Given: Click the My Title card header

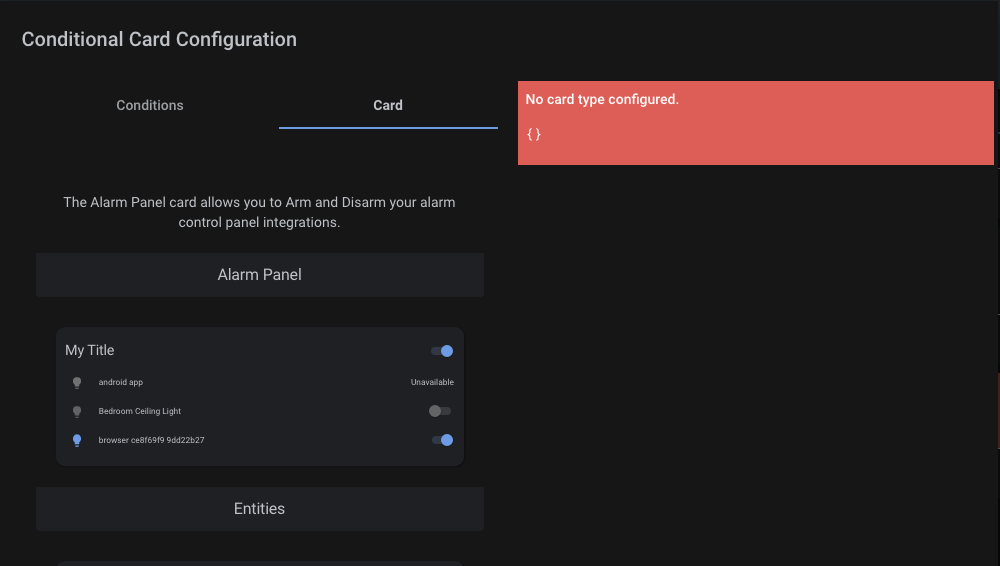Looking at the screenshot, I should [90, 350].
